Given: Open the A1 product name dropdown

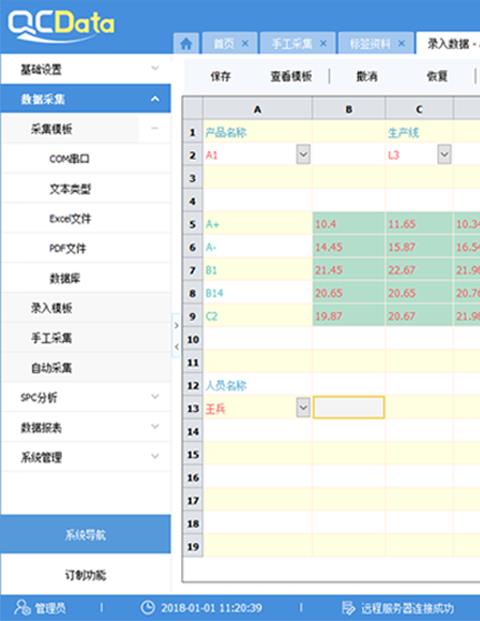Looking at the screenshot, I should click(303, 154).
